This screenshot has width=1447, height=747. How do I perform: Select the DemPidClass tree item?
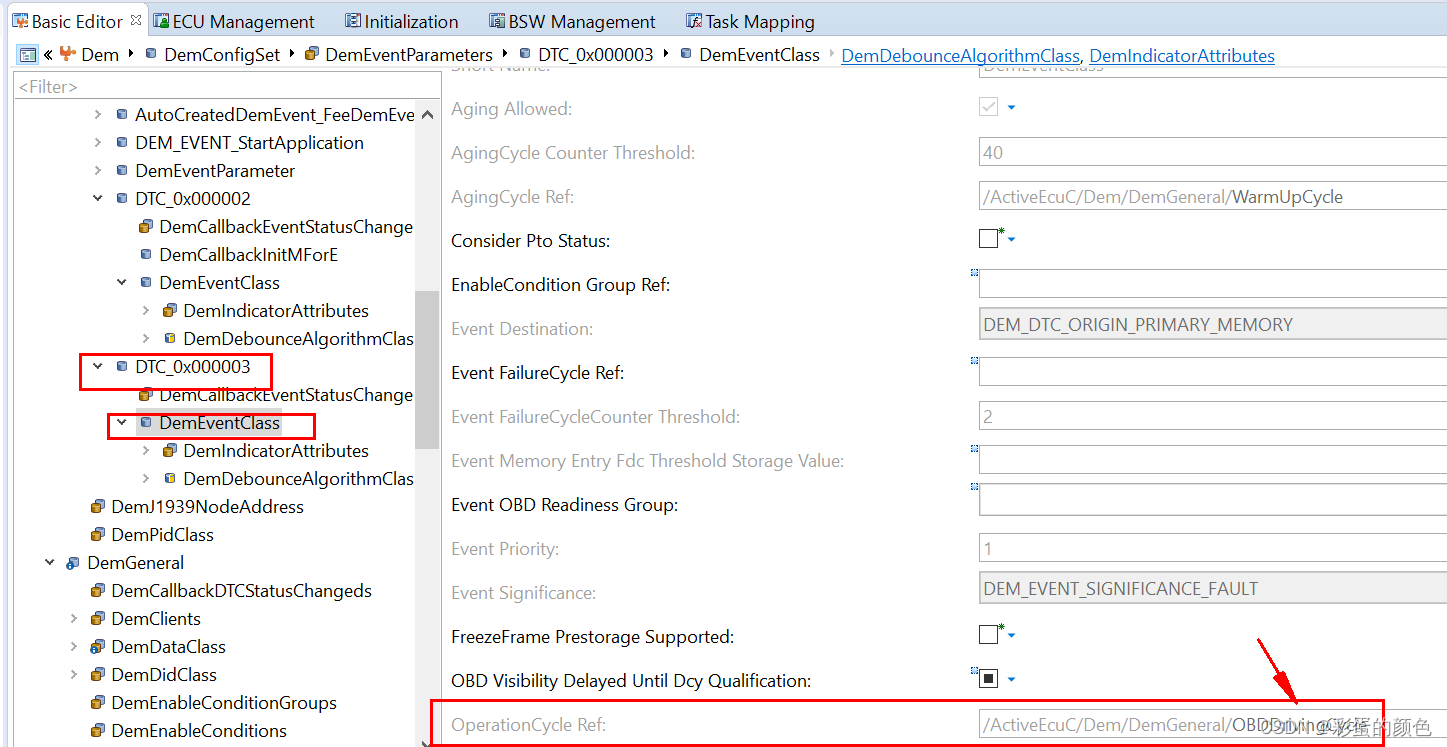[162, 535]
